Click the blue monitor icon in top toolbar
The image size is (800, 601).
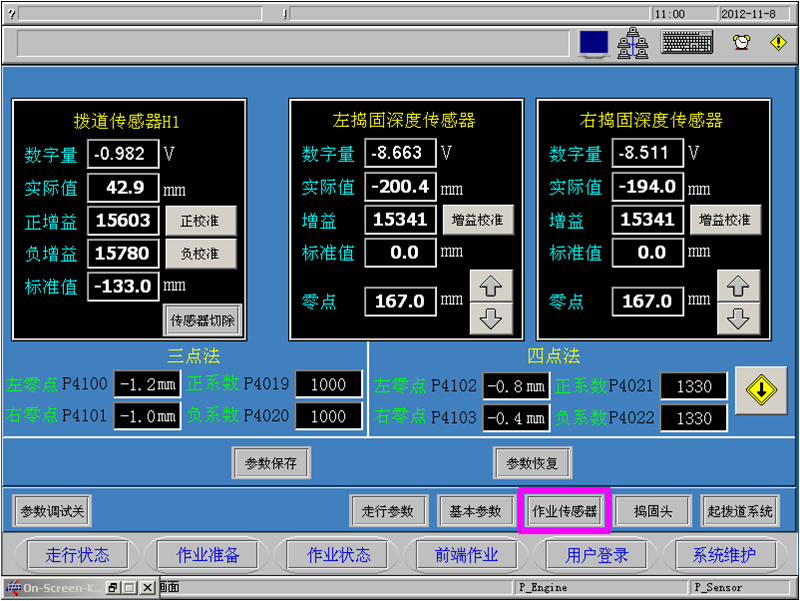point(594,43)
